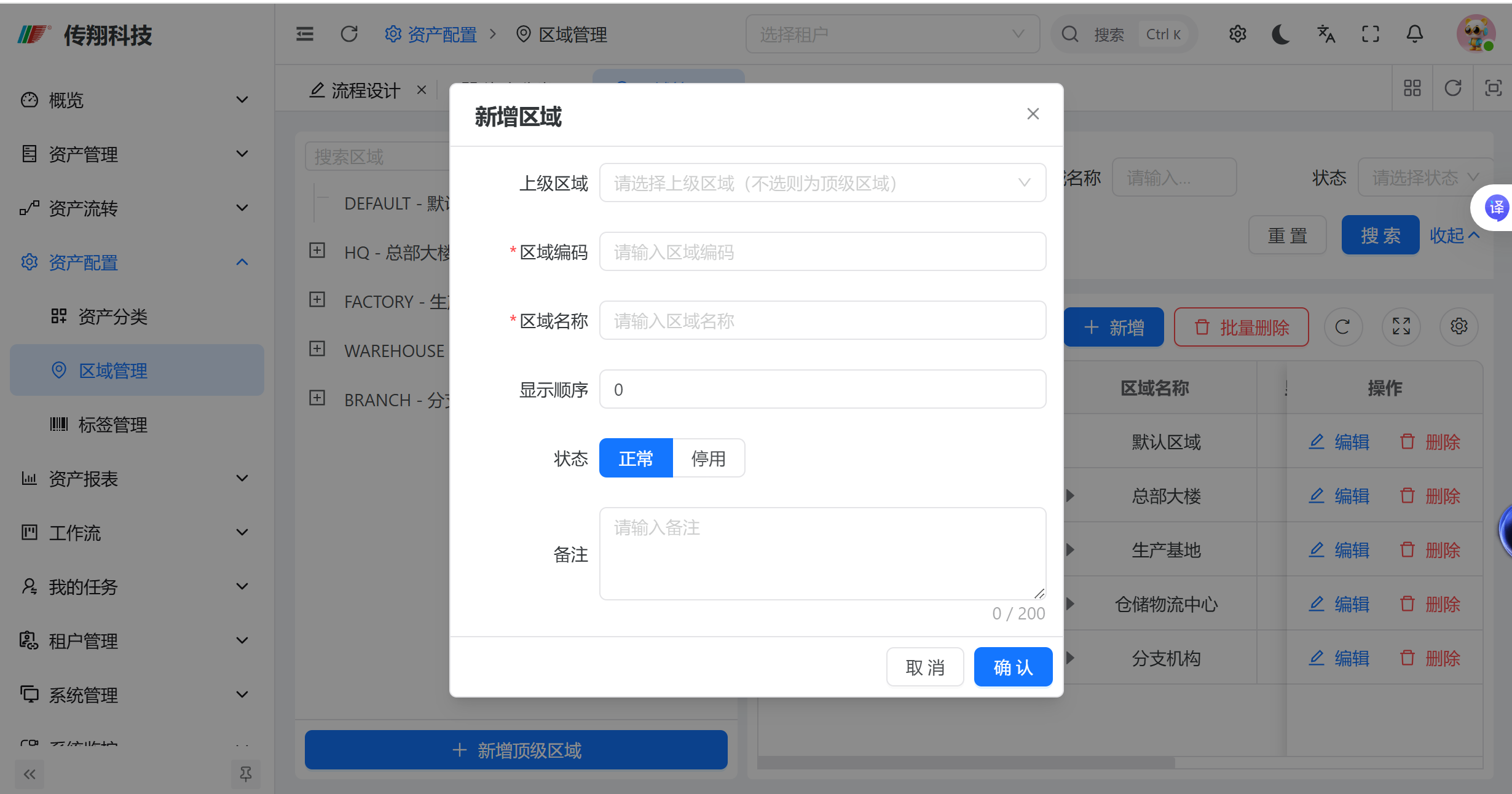Click the 新增 button in table toolbar

click(x=1114, y=327)
